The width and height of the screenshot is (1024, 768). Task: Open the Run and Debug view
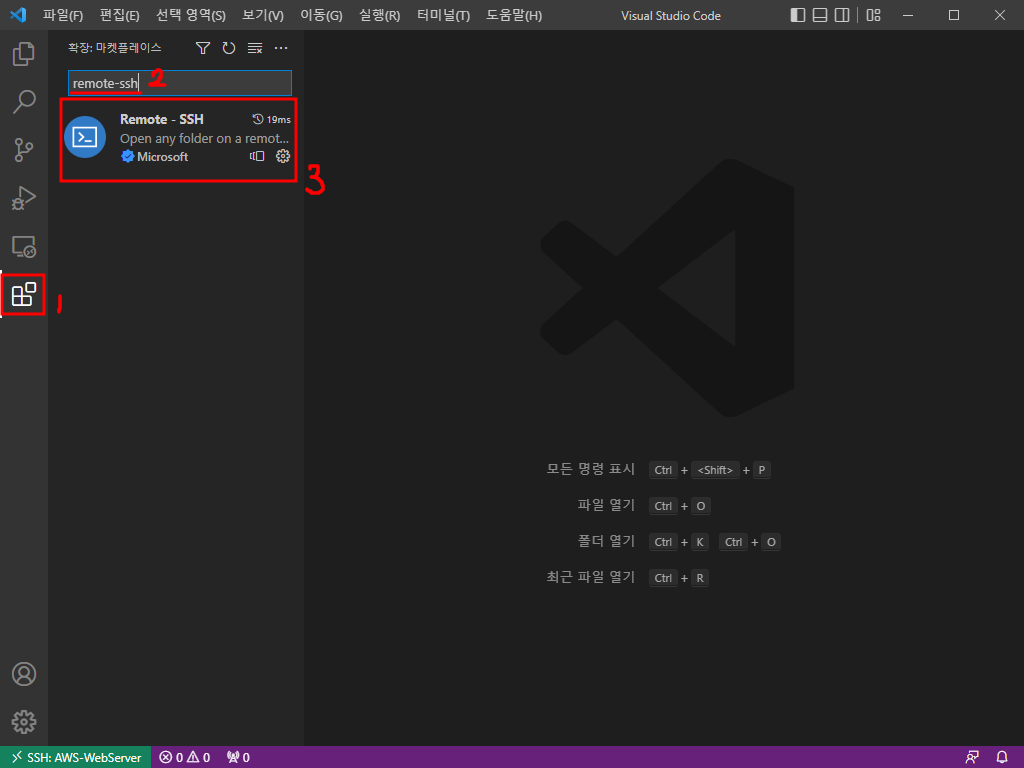pos(24,198)
